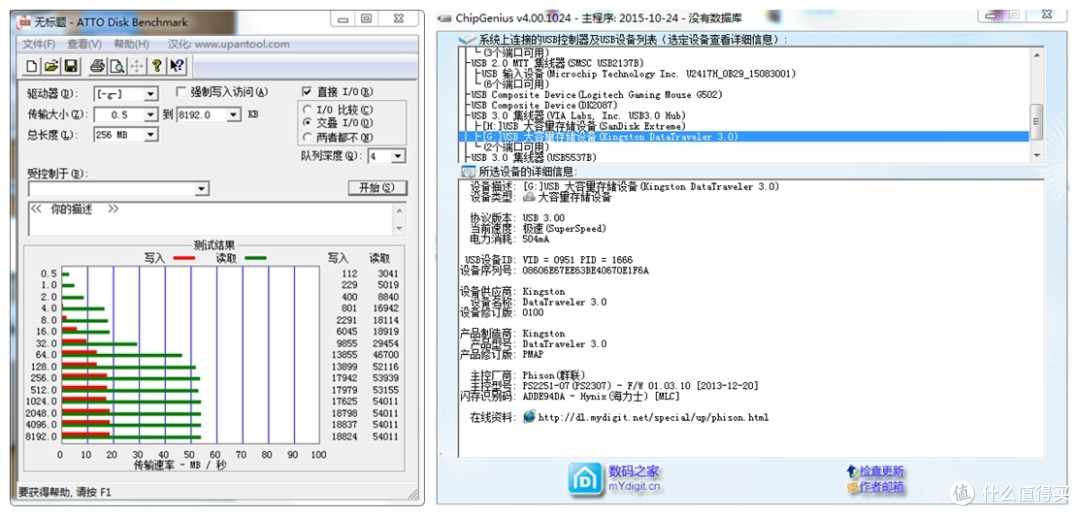Click the USB device list scroll-up arrow
The width and height of the screenshot is (1080, 516).
point(1037,54)
